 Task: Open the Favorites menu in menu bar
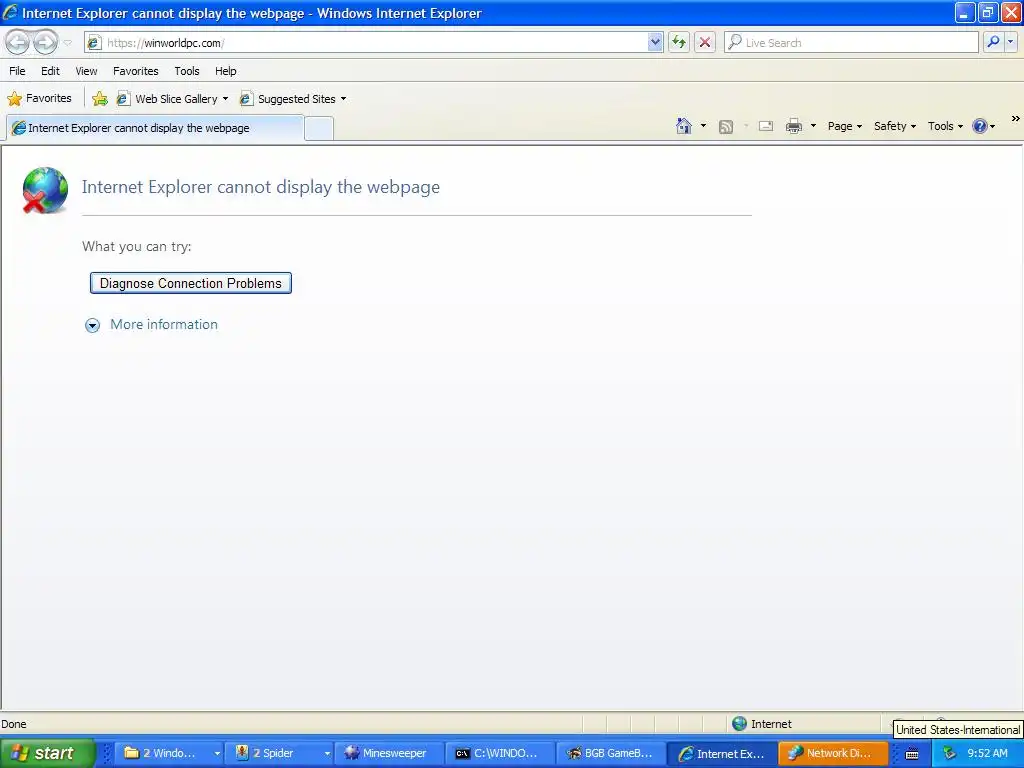pos(135,71)
